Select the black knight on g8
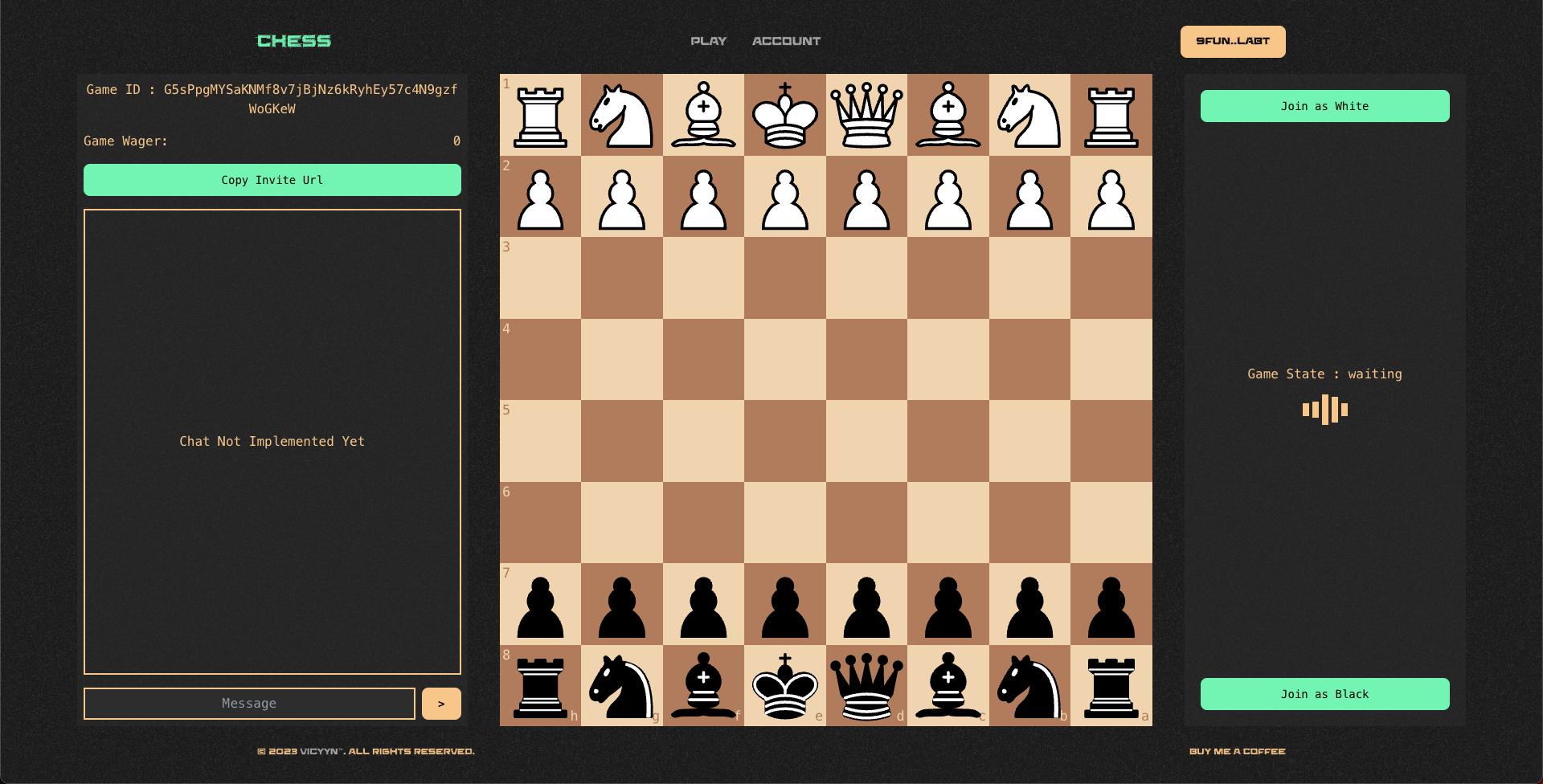This screenshot has width=1543, height=784. click(x=623, y=687)
